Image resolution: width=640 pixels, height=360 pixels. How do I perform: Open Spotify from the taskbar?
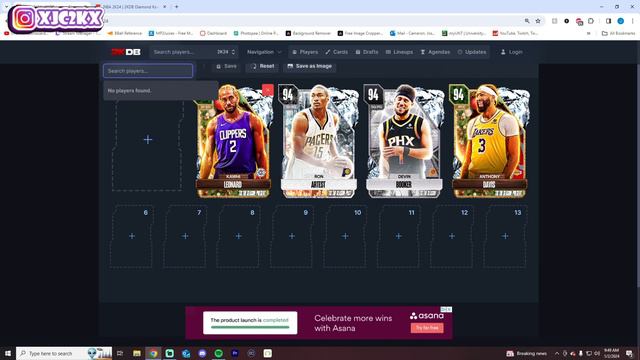point(218,353)
